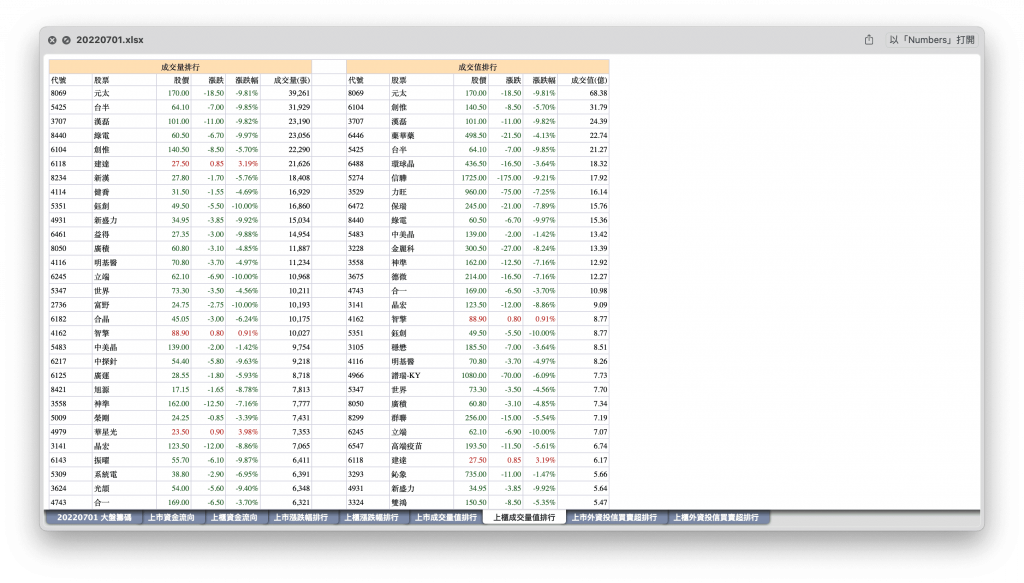
Task: Click the stock name 穩懋
Action: (x=399, y=347)
